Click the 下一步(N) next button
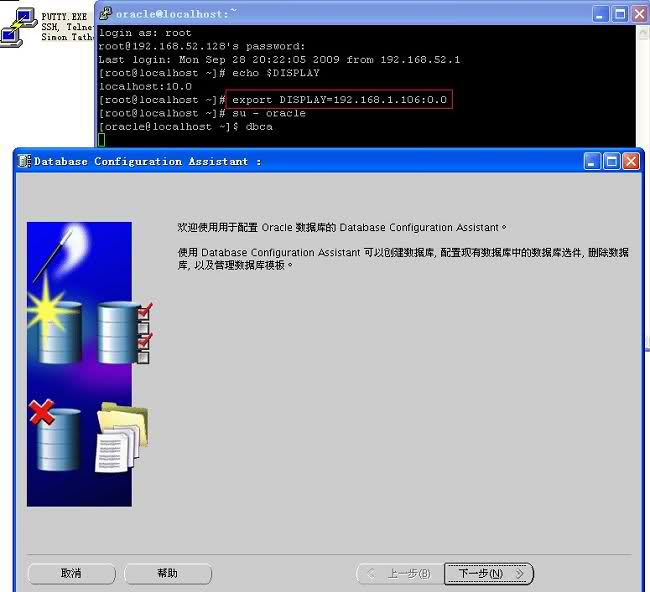The image size is (650, 592). [489, 573]
